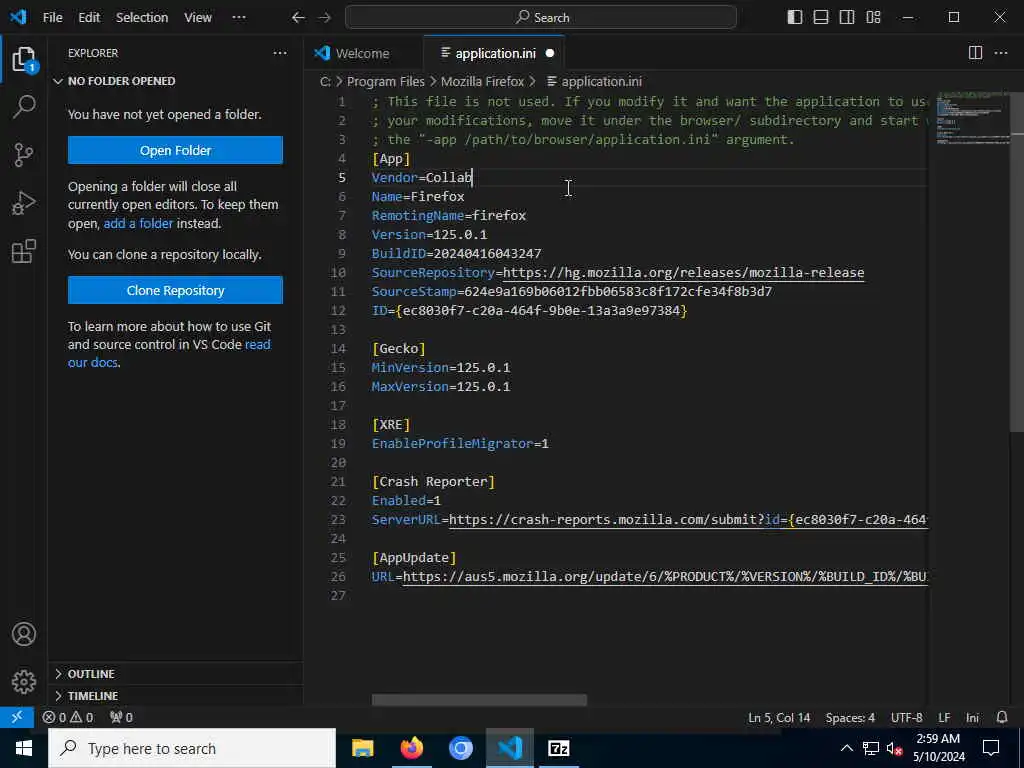The height and width of the screenshot is (768, 1024).
Task: Open the Source Control view
Action: click(24, 155)
